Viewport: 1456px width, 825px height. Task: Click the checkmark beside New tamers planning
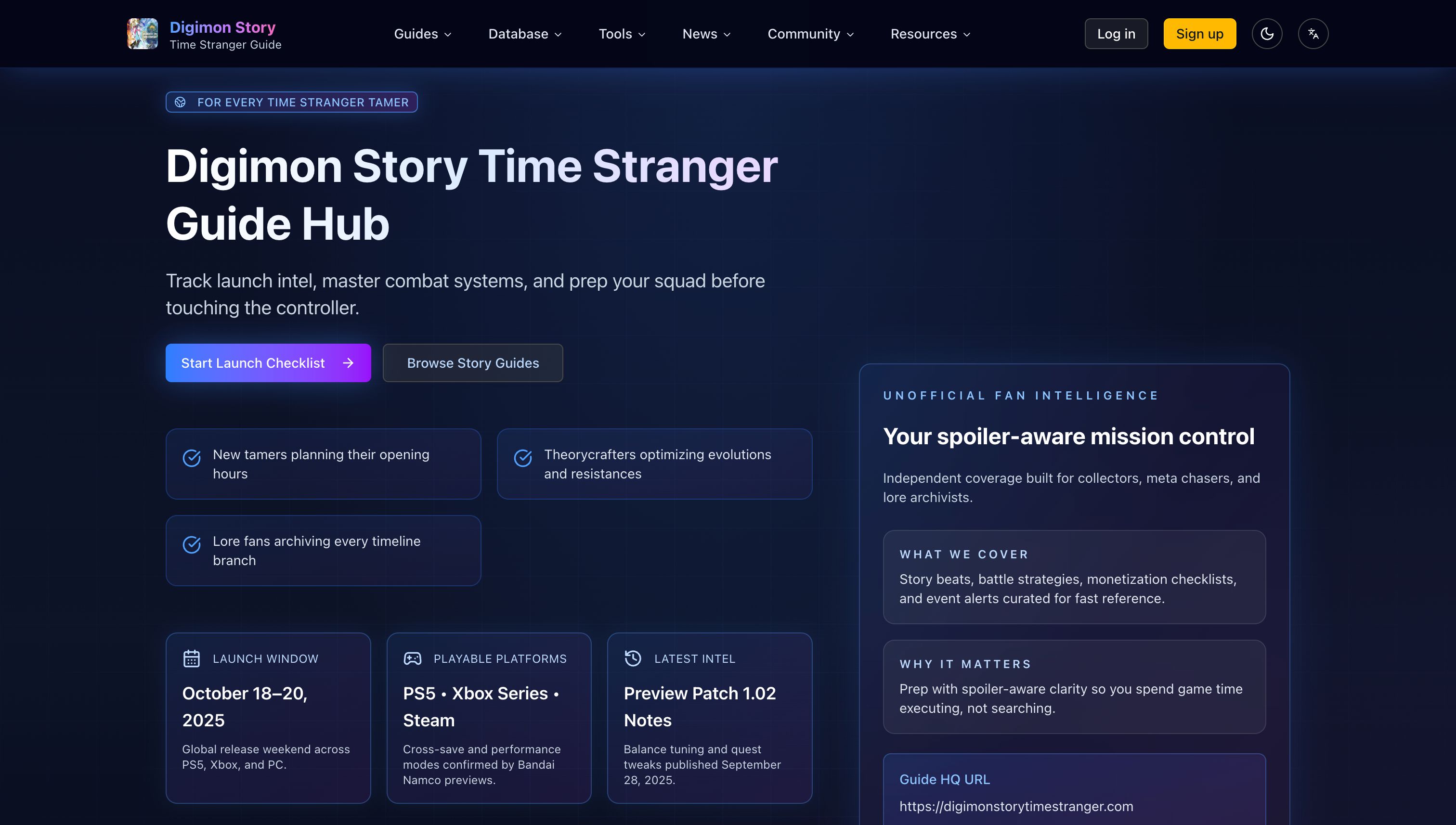[192, 458]
